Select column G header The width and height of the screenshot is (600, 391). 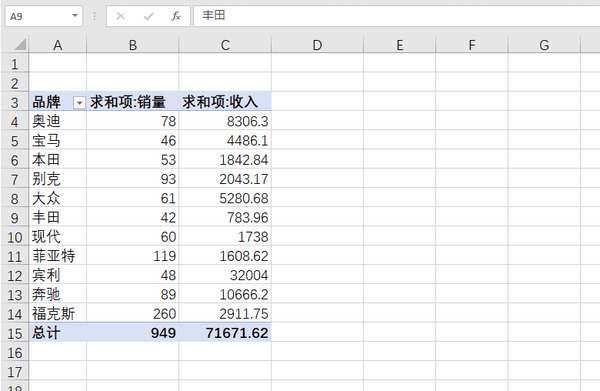(544, 45)
